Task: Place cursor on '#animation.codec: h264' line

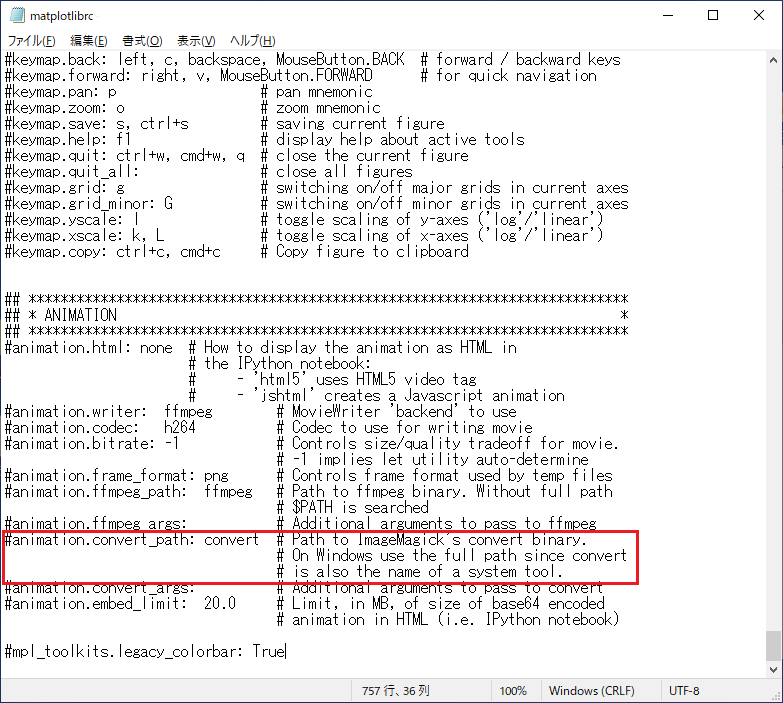Action: [269, 427]
